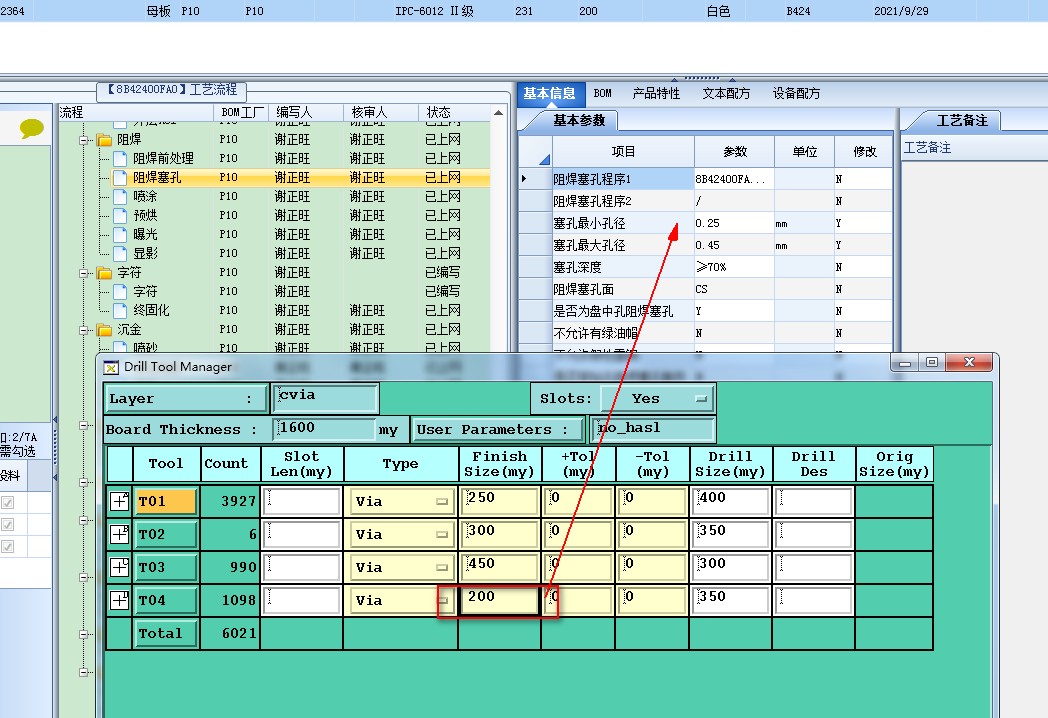Viewport: 1048px width, 718px height.
Task: Click the T01 Drill Des field
Action: coord(813,501)
